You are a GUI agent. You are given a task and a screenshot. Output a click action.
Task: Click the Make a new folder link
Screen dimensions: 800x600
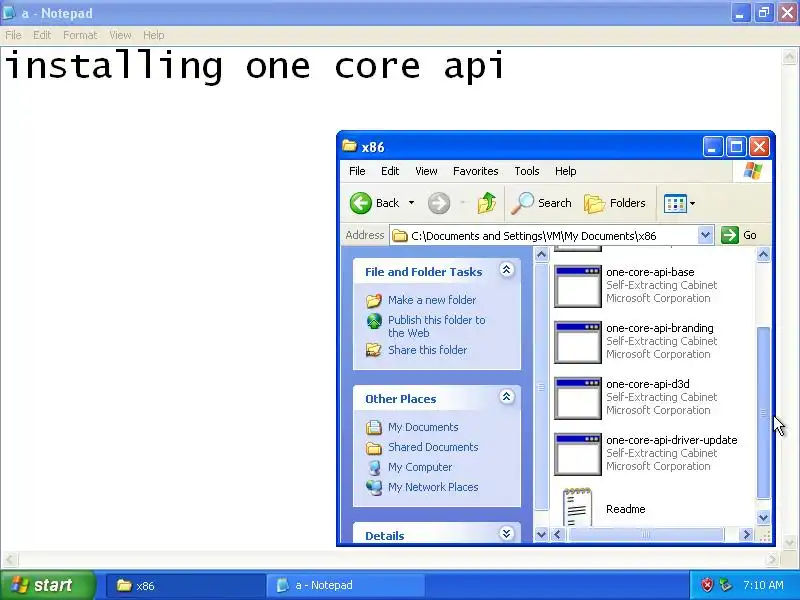(x=432, y=300)
